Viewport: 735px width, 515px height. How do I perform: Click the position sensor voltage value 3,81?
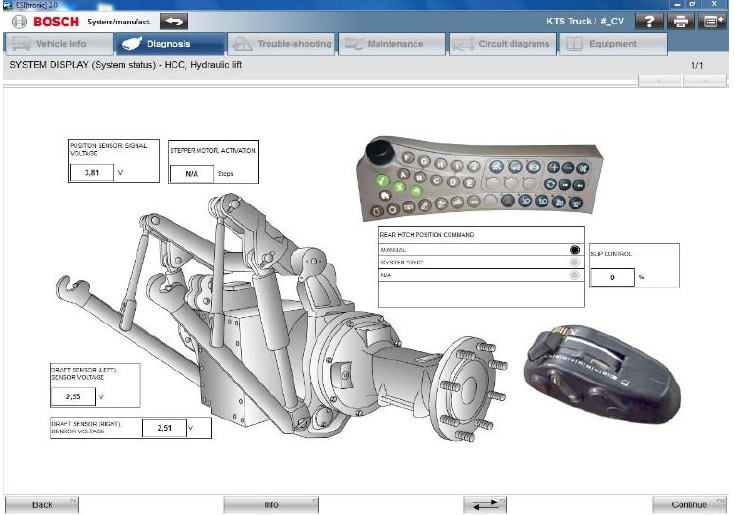point(92,172)
